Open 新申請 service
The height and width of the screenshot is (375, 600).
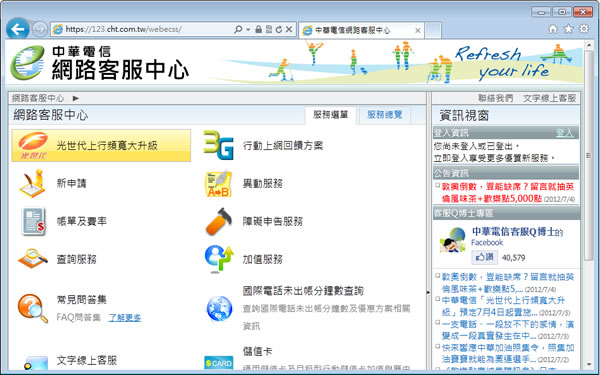point(72,183)
